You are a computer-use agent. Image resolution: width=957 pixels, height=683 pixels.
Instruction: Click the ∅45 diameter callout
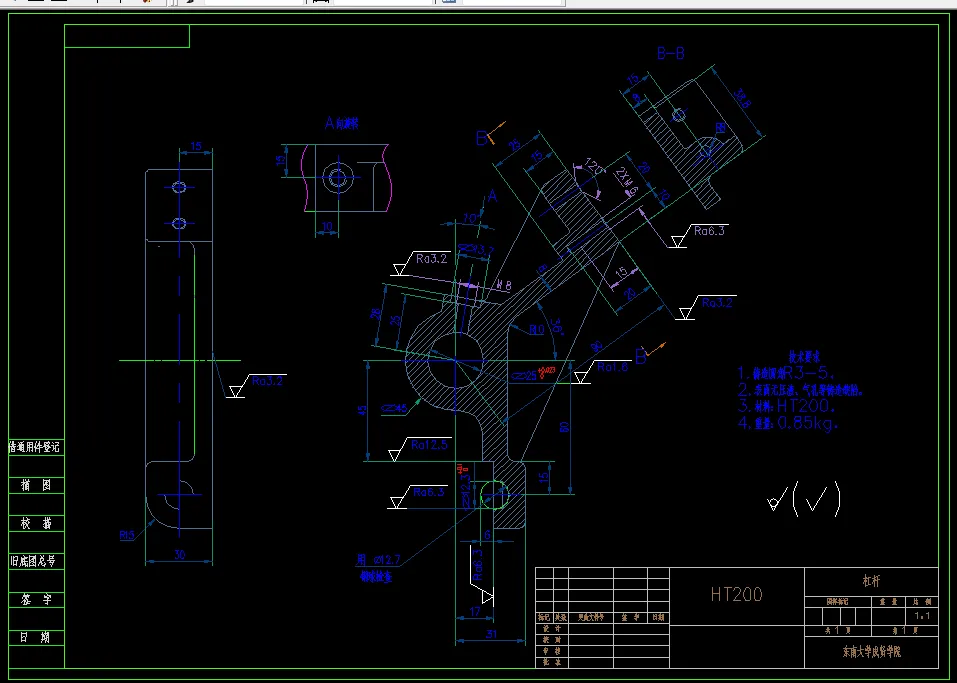(394, 408)
